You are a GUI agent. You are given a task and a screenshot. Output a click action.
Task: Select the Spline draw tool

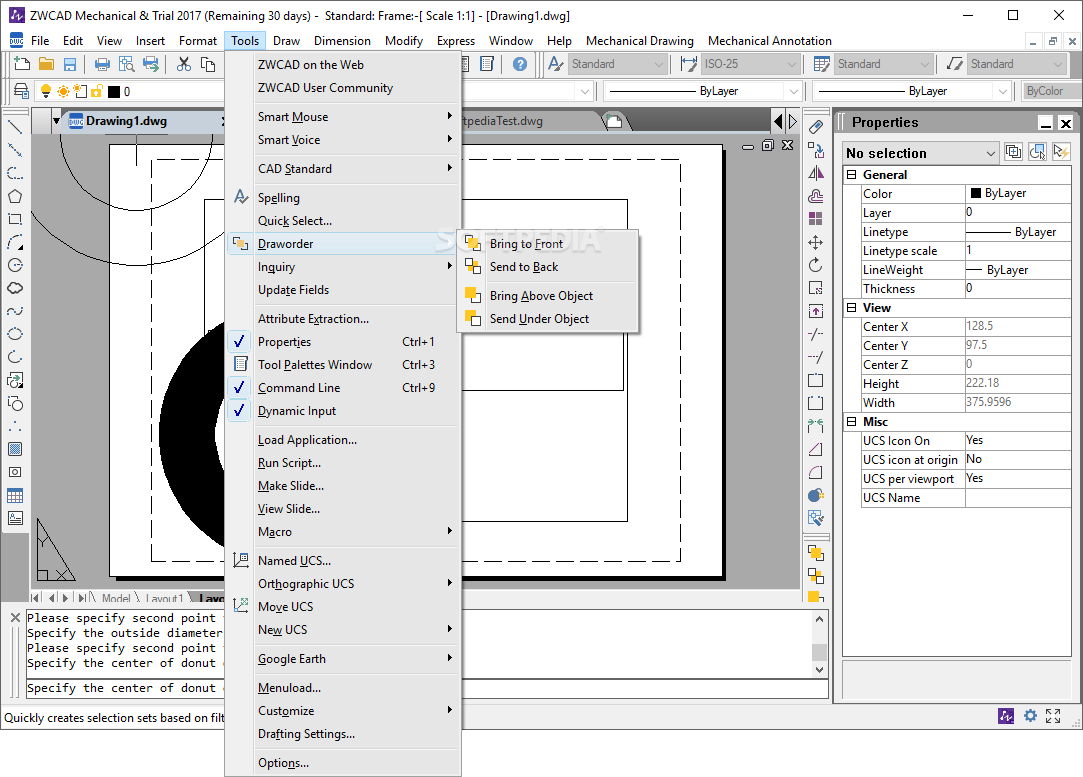15,311
